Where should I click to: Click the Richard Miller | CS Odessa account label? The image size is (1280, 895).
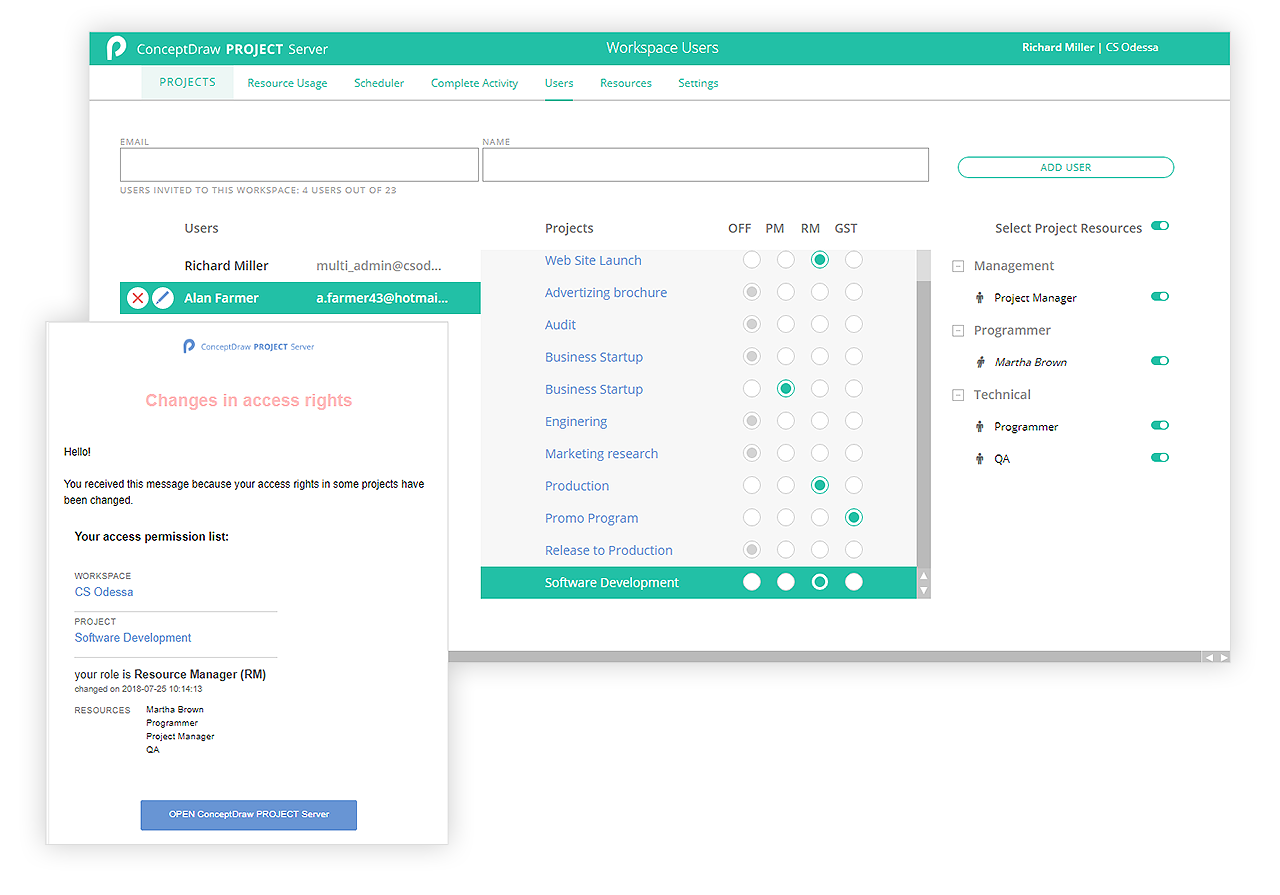point(1090,47)
